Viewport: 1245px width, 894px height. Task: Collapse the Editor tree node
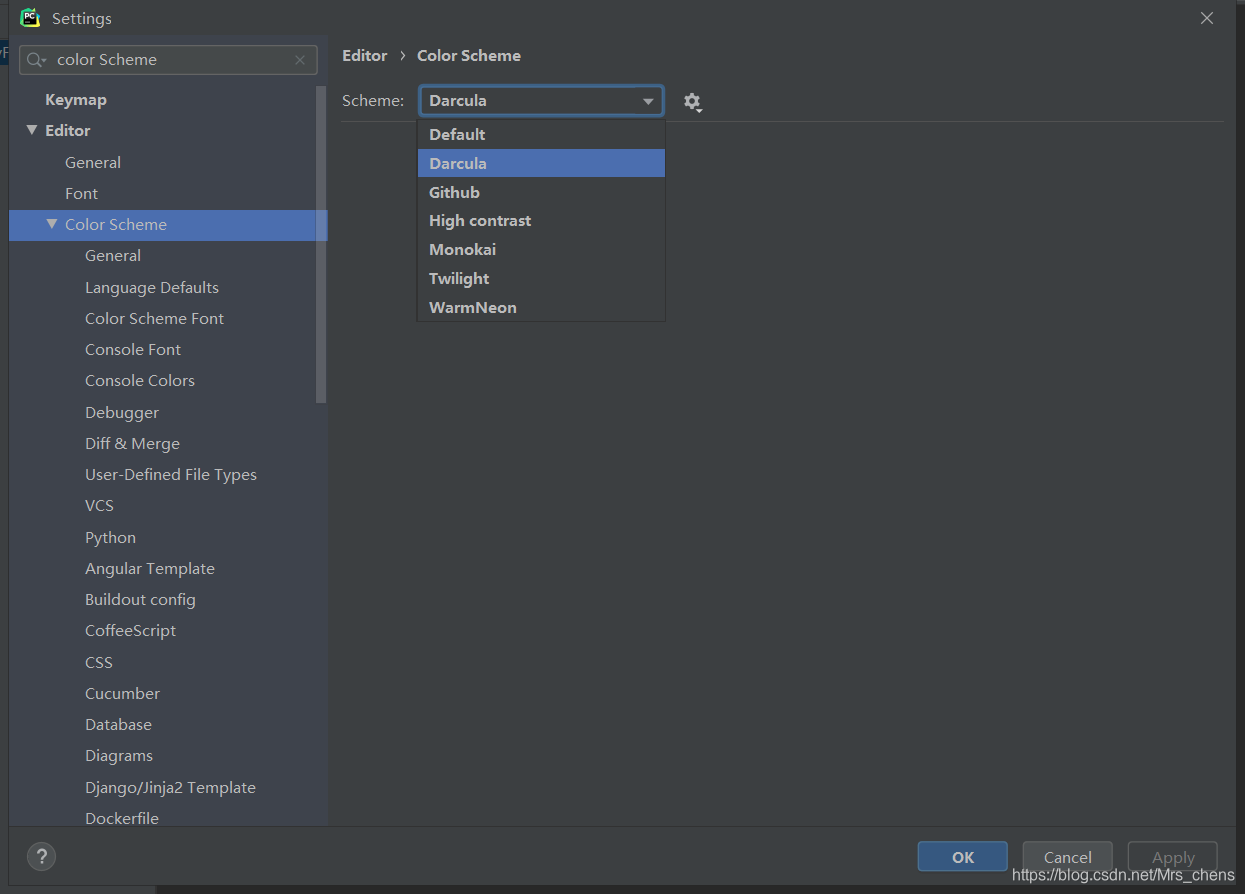[x=32, y=130]
